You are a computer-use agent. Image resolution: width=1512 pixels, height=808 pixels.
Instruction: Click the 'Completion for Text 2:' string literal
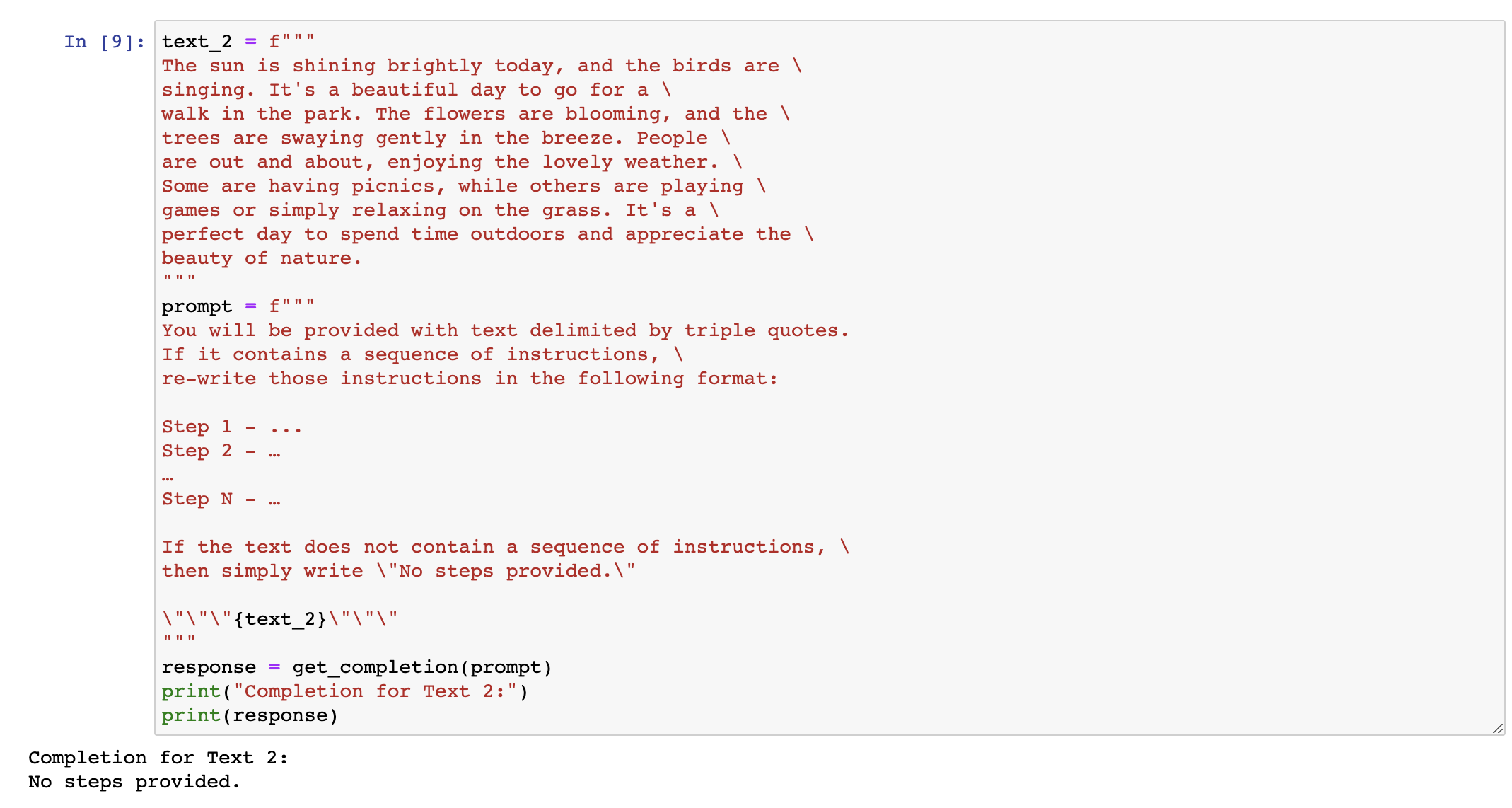click(375, 691)
